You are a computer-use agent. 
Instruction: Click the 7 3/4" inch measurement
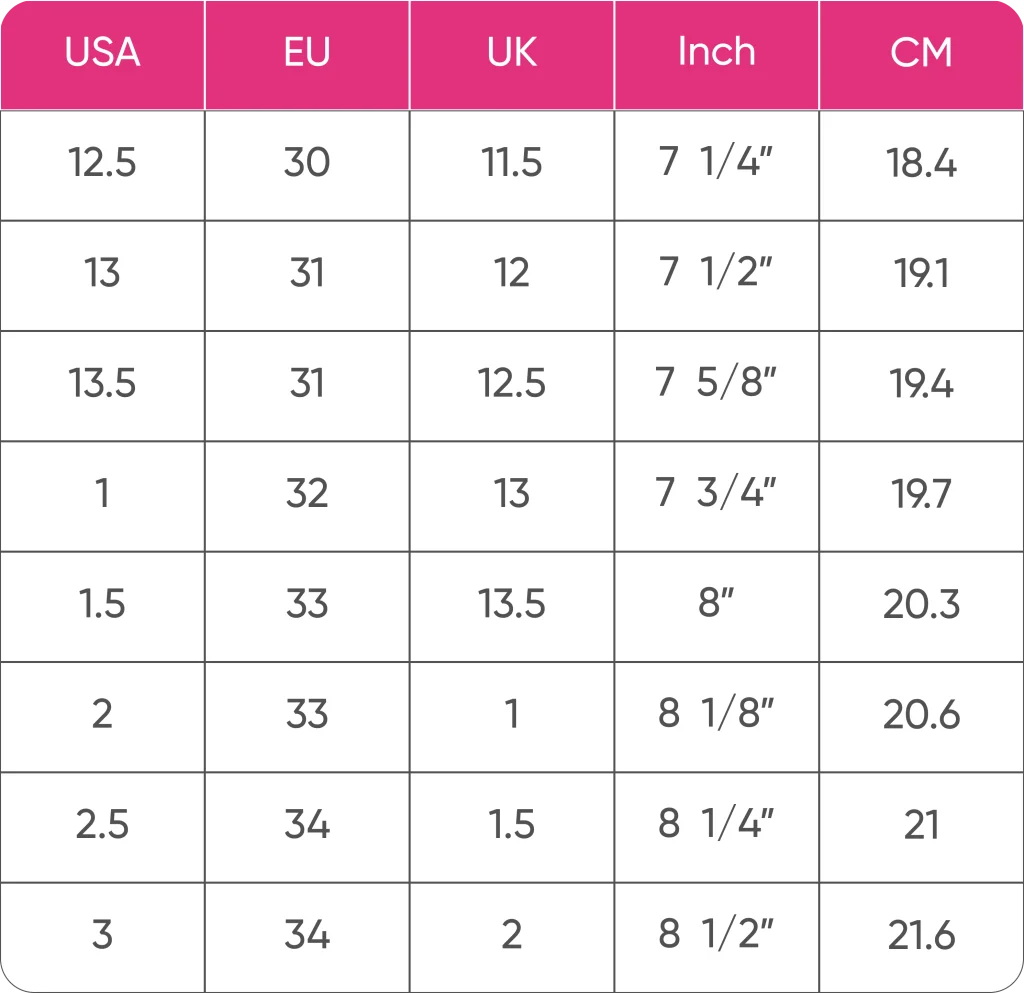(x=716, y=494)
